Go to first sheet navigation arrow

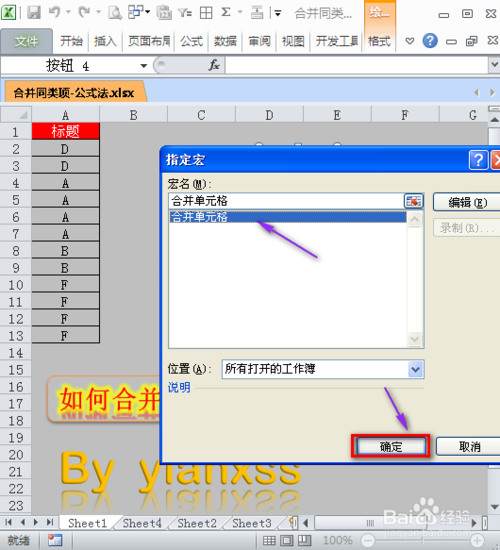tap(8, 523)
